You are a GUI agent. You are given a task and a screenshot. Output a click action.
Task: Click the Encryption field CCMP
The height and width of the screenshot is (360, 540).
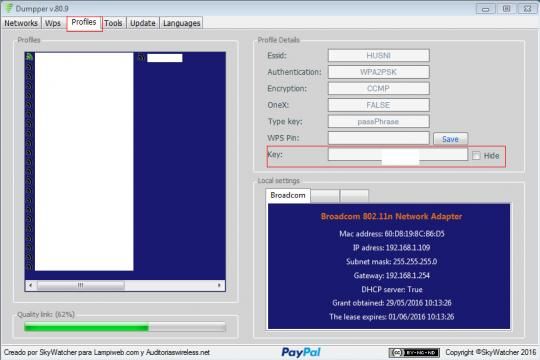coord(378,89)
